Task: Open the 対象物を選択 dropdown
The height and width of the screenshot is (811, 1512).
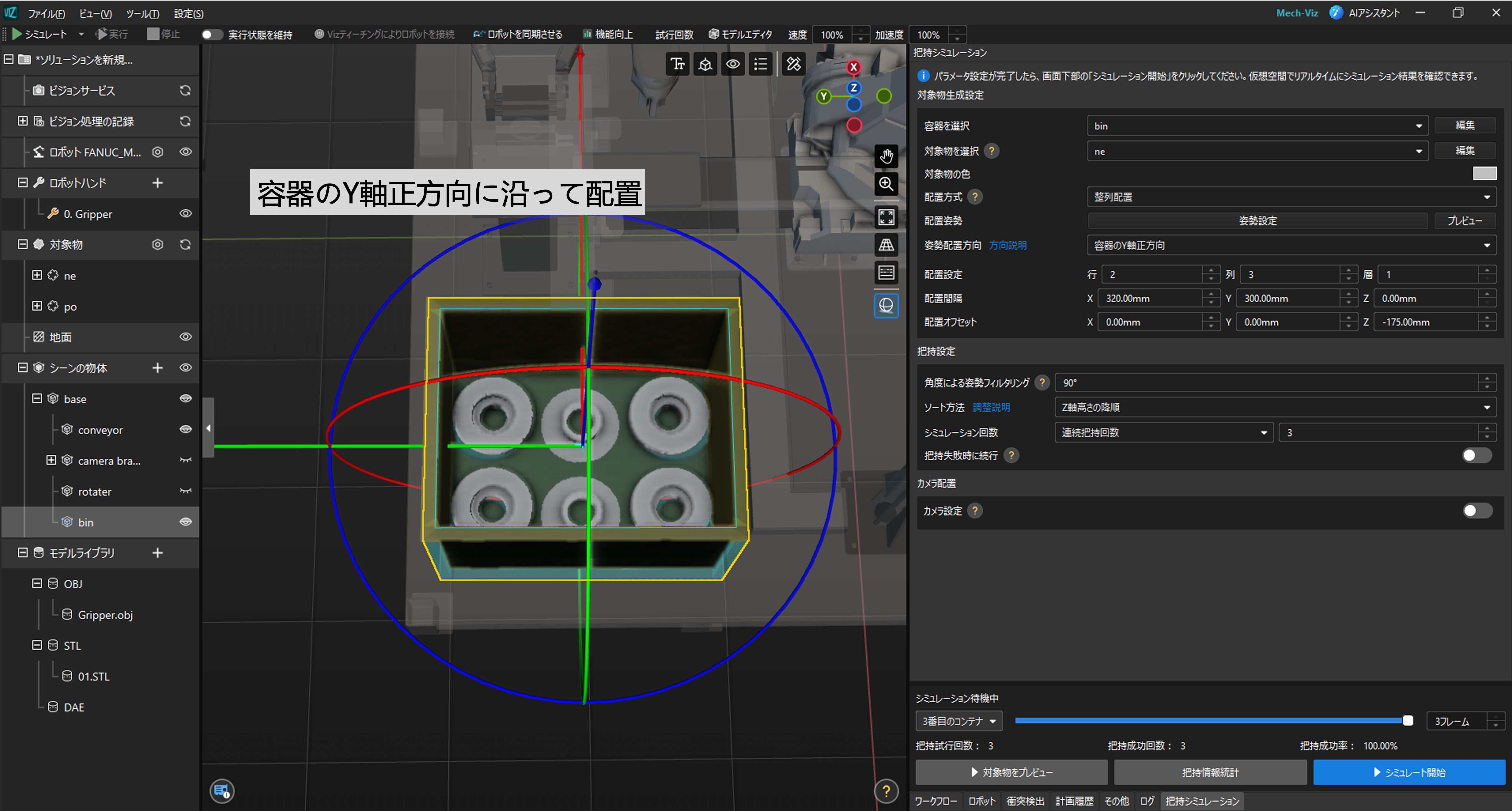Action: pos(1257,151)
